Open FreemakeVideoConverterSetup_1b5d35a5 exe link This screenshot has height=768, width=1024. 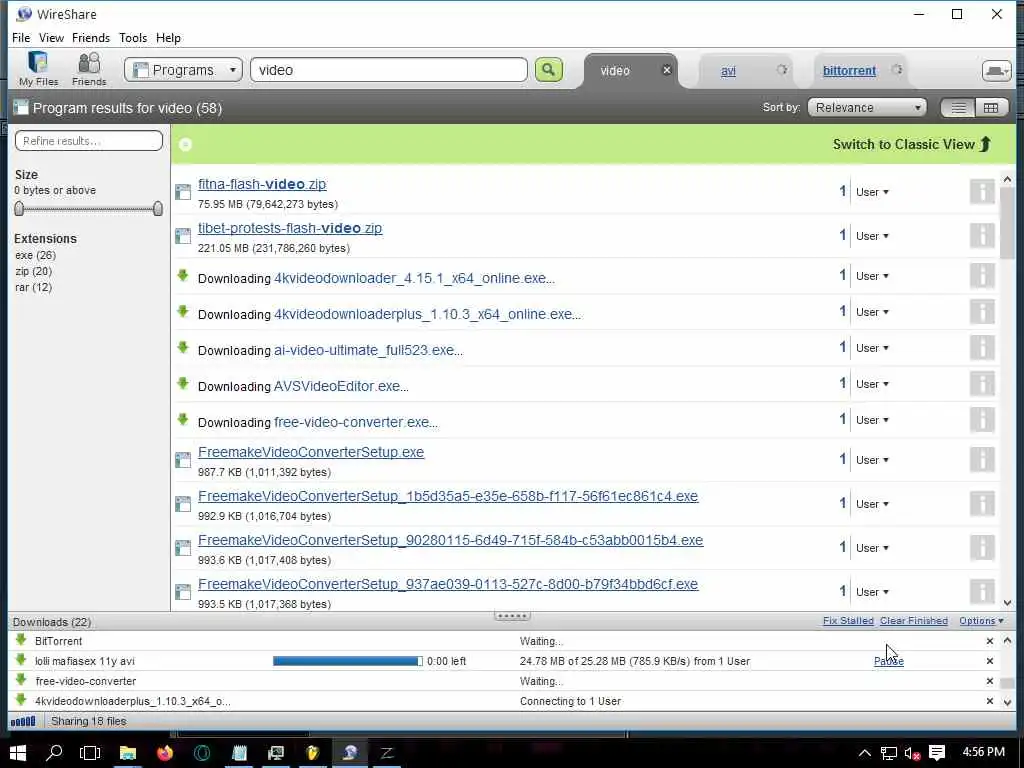pos(448,496)
